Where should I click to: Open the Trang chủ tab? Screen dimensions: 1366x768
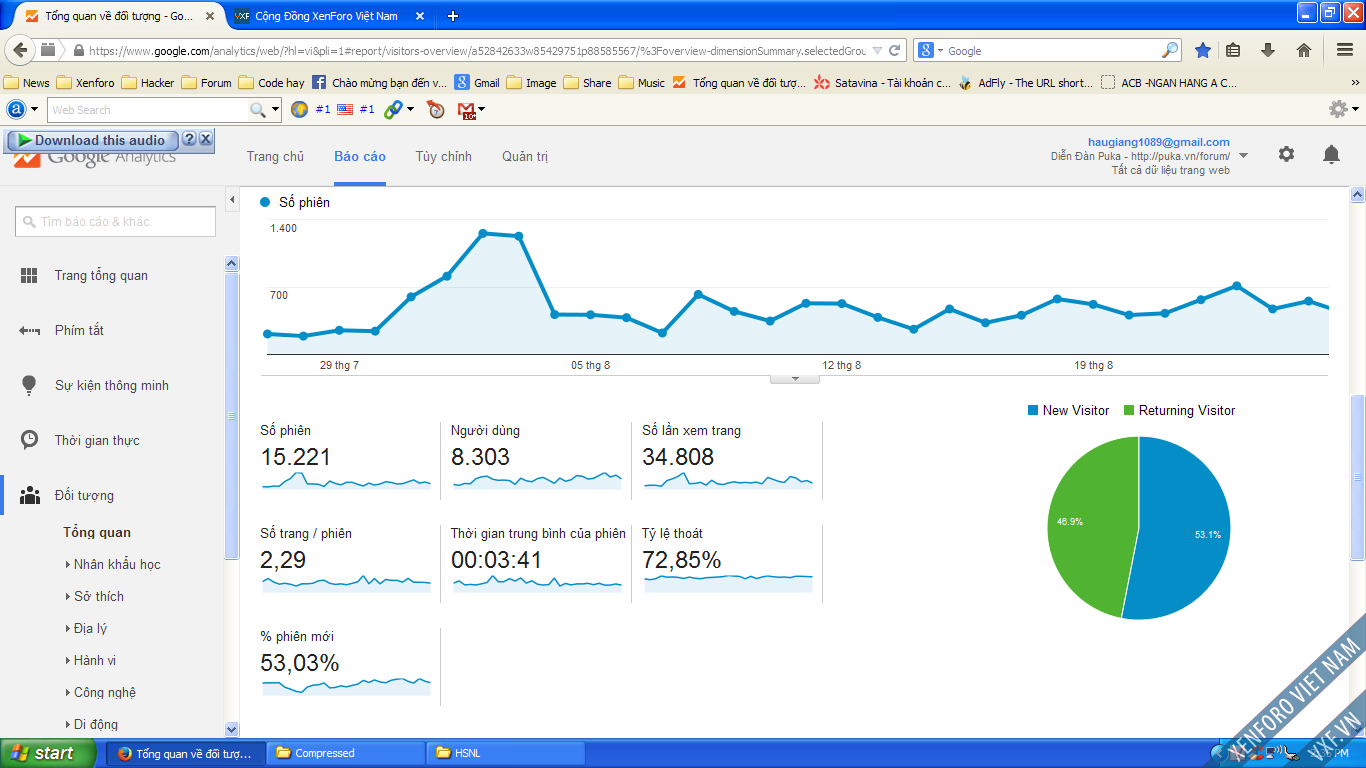(275, 156)
